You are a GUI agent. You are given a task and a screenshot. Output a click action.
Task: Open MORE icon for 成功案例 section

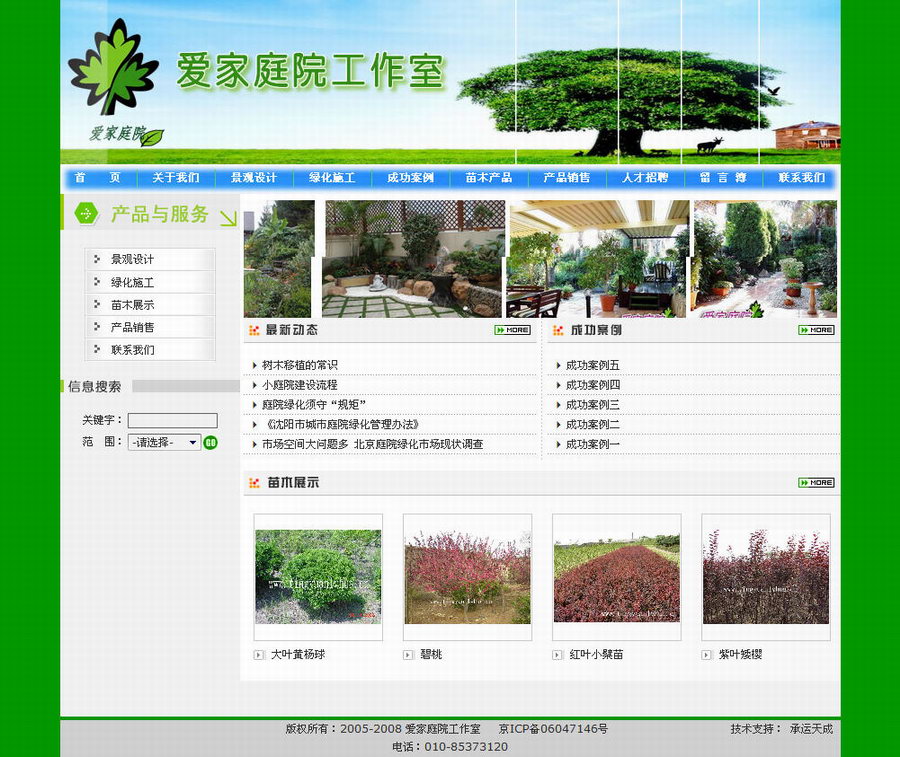coord(816,330)
